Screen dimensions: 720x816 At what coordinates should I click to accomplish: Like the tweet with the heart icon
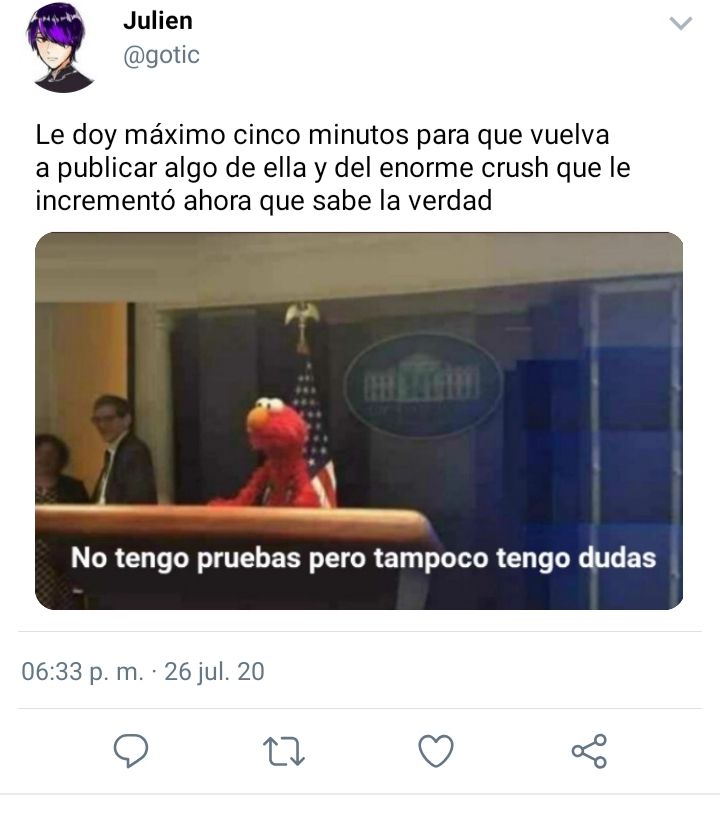coord(436,750)
